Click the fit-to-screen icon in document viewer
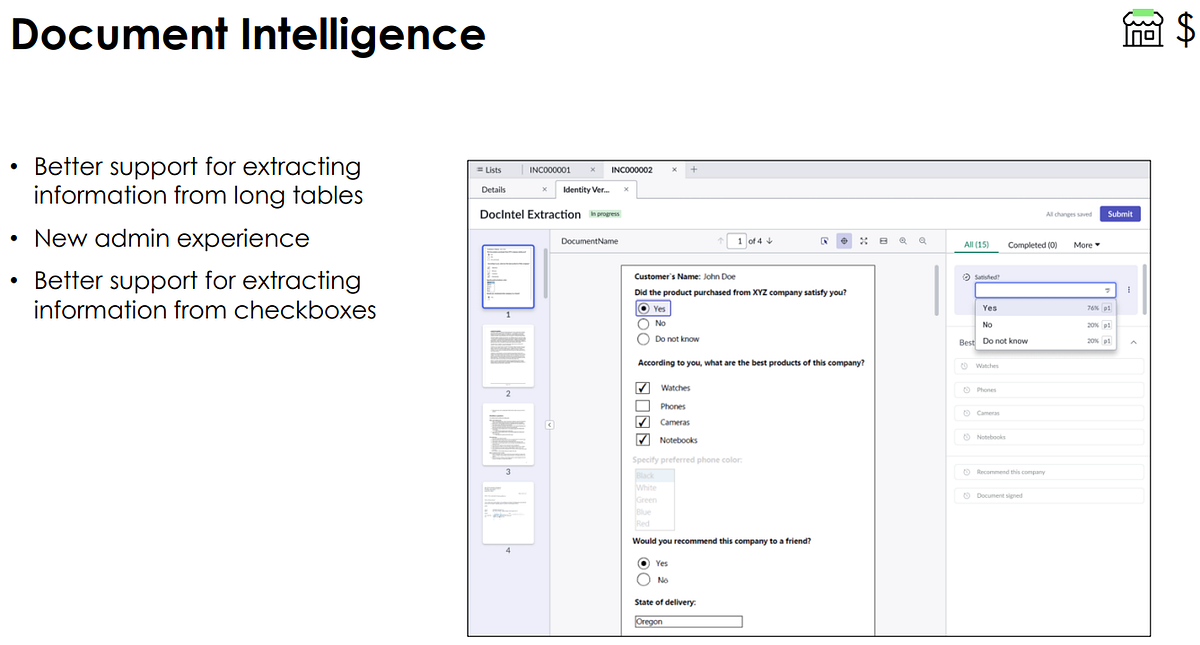The image size is (1200, 645). tap(863, 240)
